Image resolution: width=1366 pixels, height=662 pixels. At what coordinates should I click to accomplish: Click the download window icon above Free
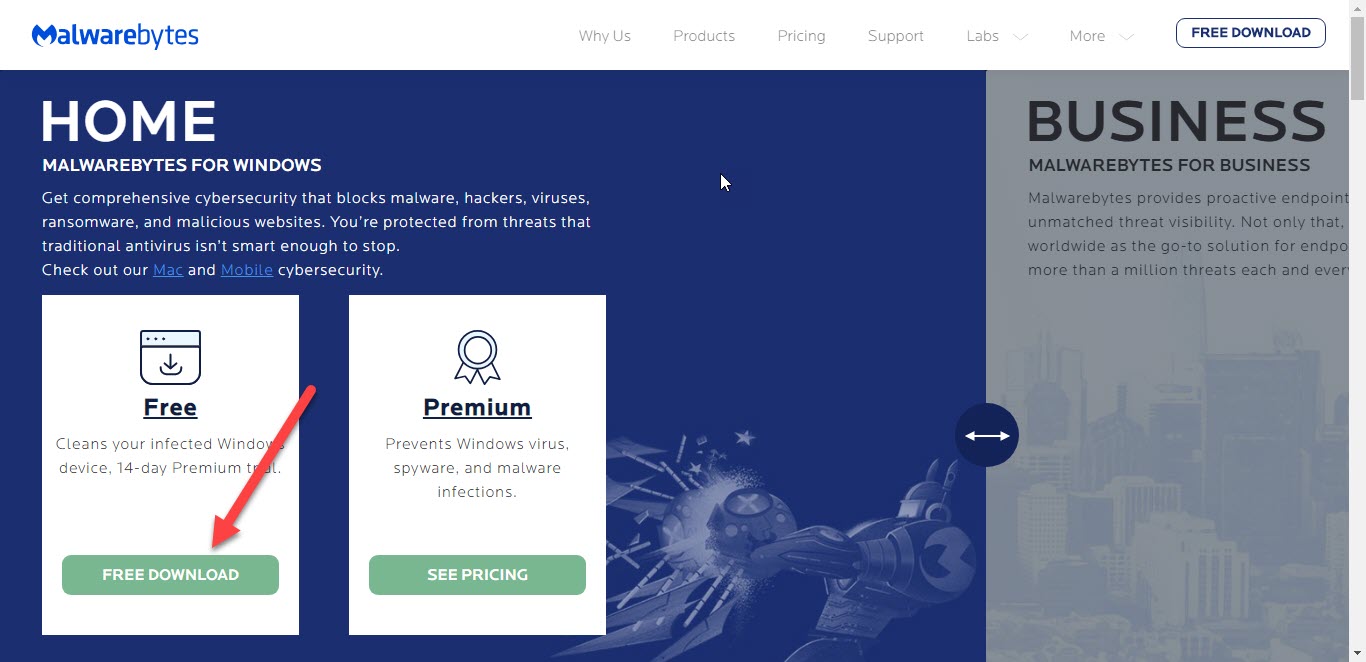tap(170, 357)
